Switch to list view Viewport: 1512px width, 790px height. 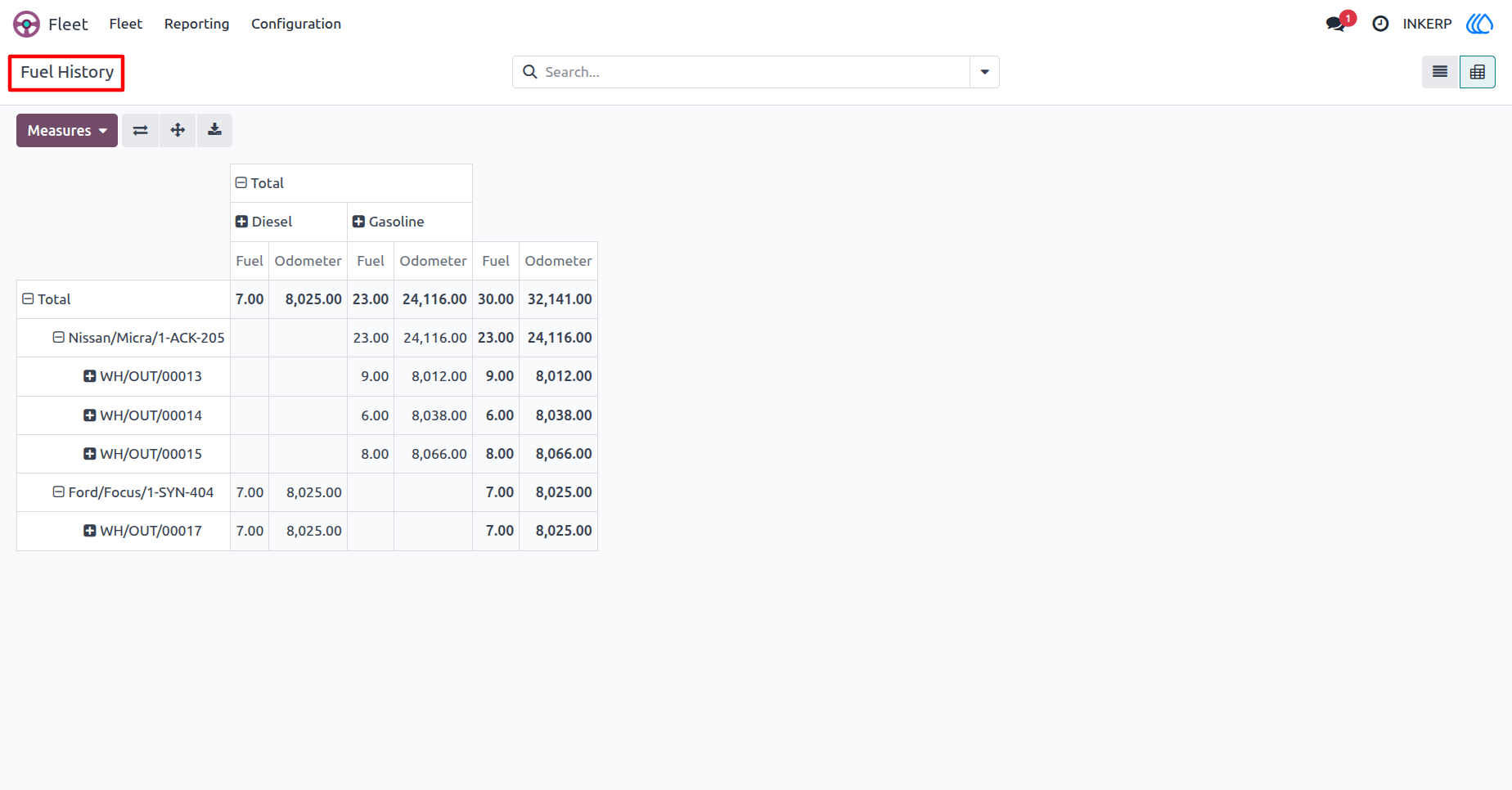(1440, 72)
